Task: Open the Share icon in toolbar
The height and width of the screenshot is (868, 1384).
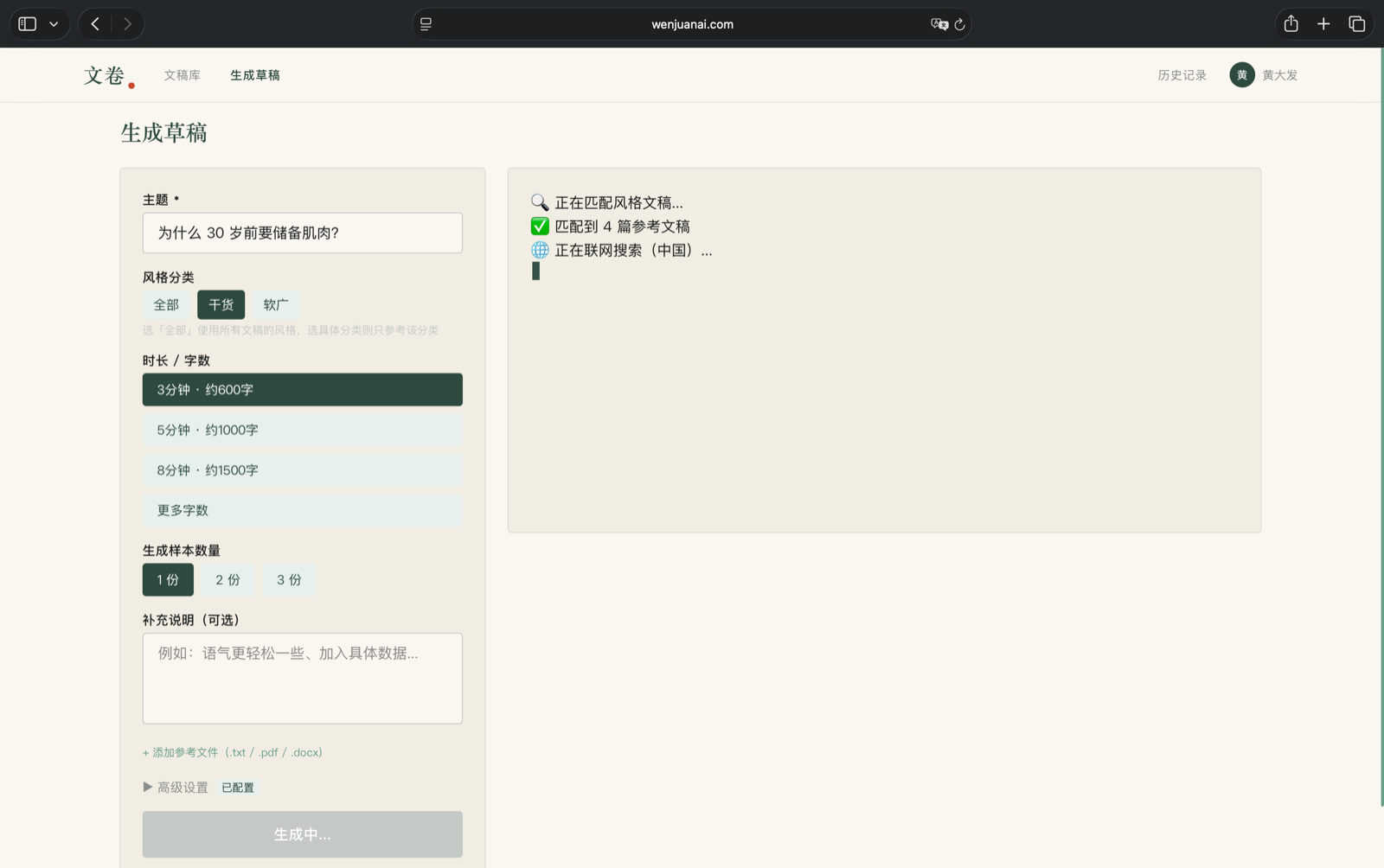Action: 1291,23
